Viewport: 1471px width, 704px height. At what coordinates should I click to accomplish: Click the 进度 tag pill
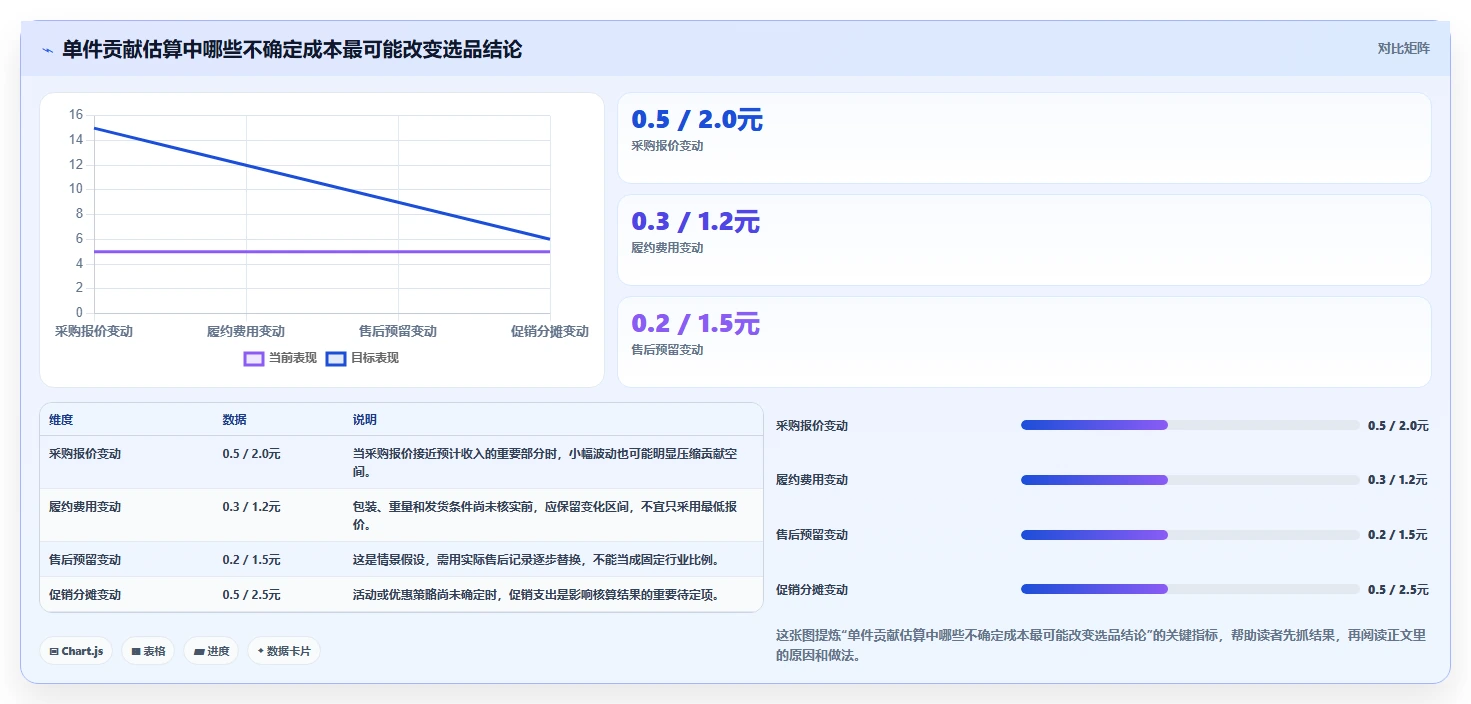(211, 651)
